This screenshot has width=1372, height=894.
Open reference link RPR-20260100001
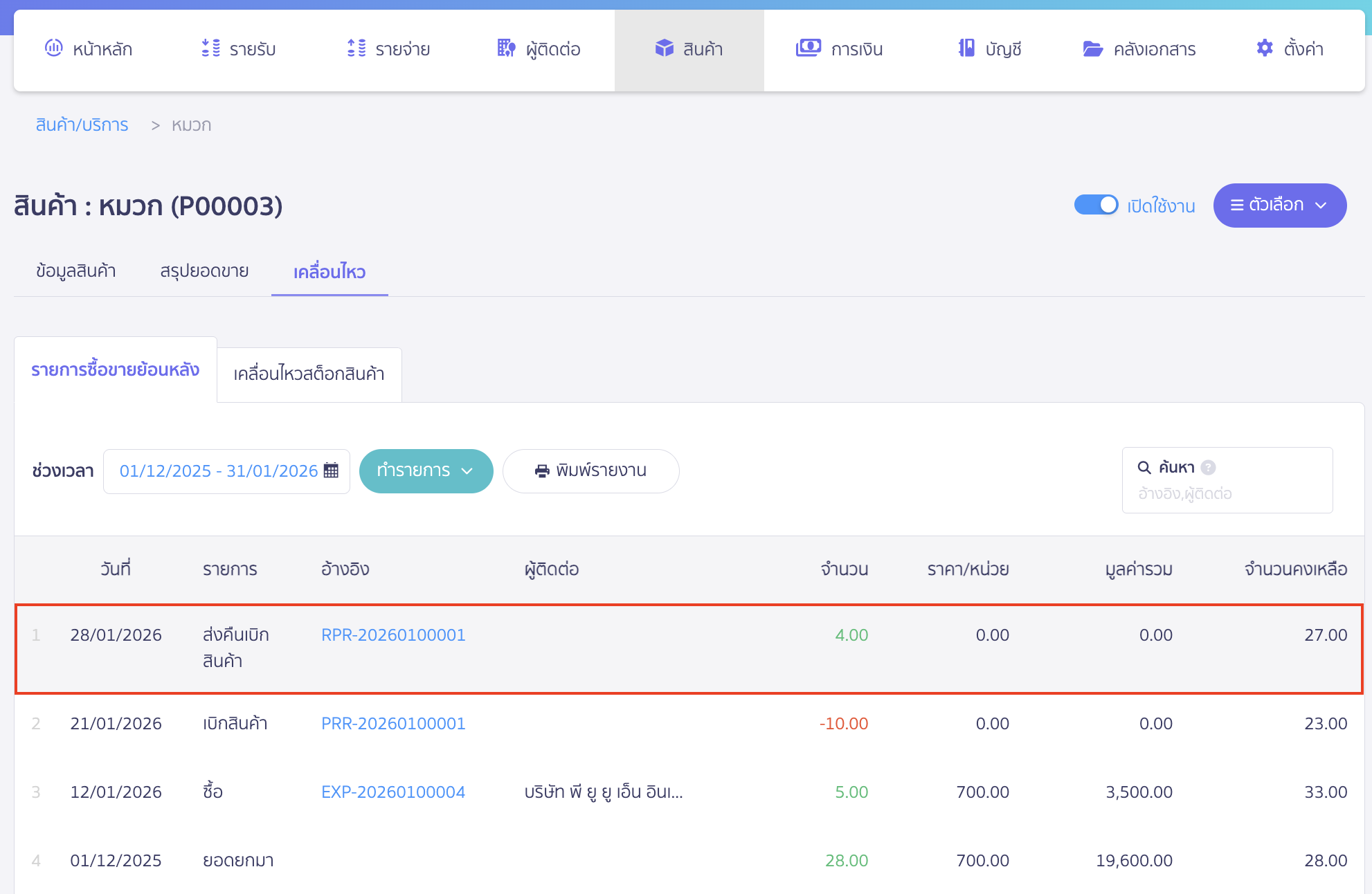393,635
